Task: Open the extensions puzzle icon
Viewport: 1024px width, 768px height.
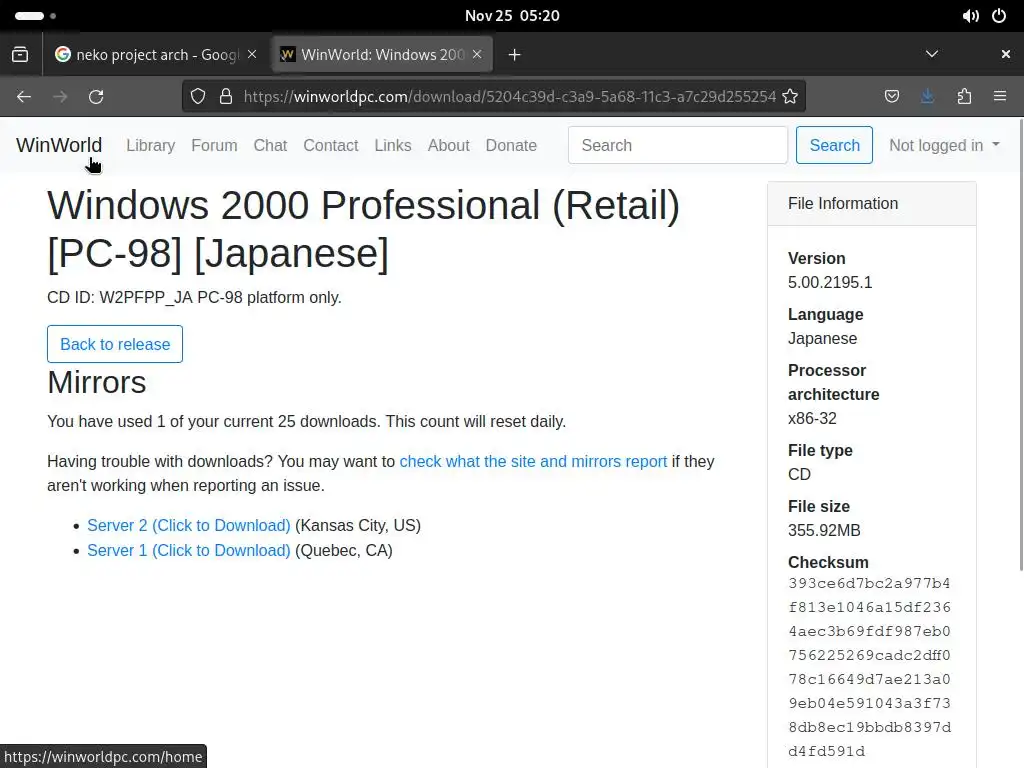Action: tap(964, 97)
